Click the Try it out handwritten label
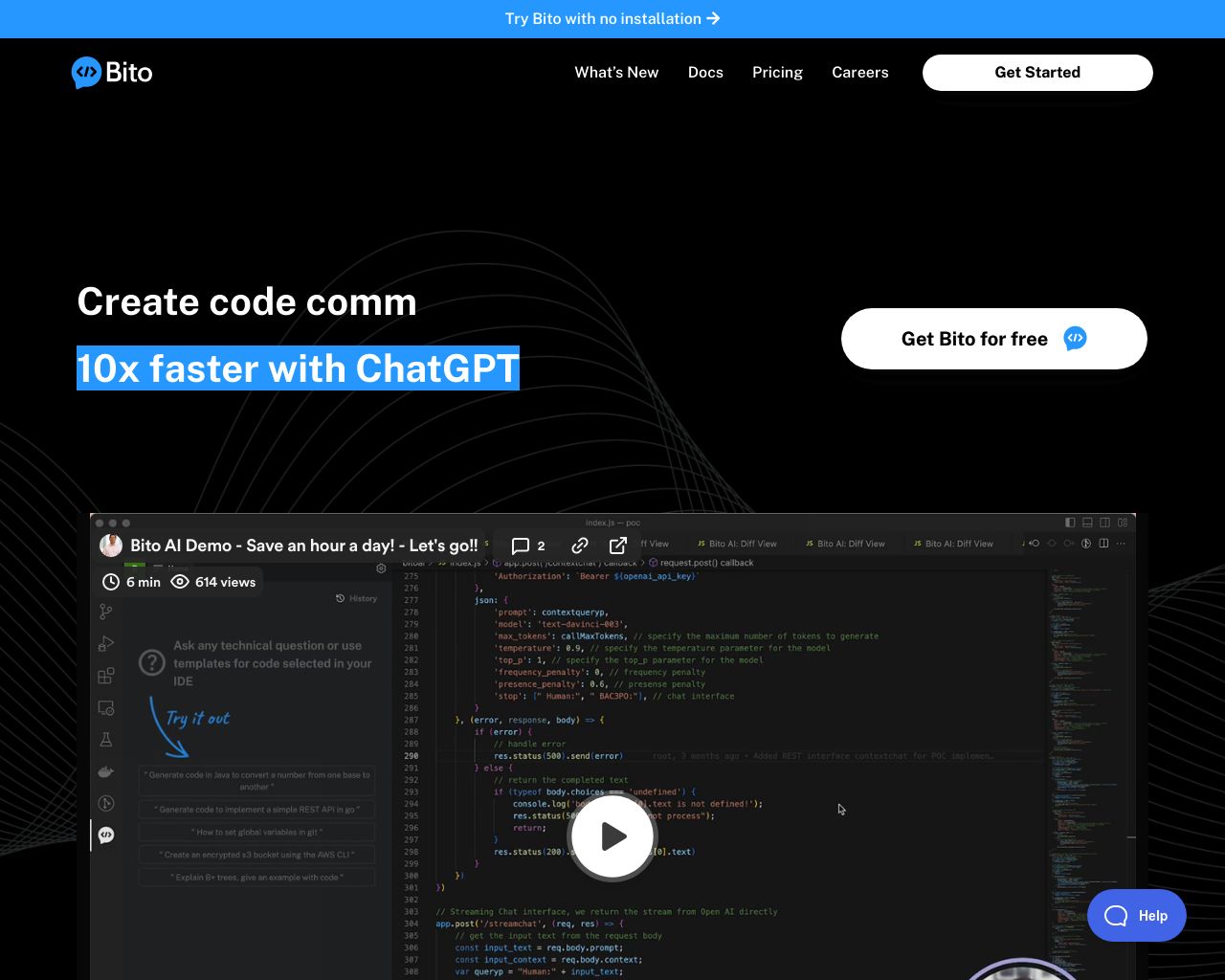The width and height of the screenshot is (1225, 980). [198, 719]
